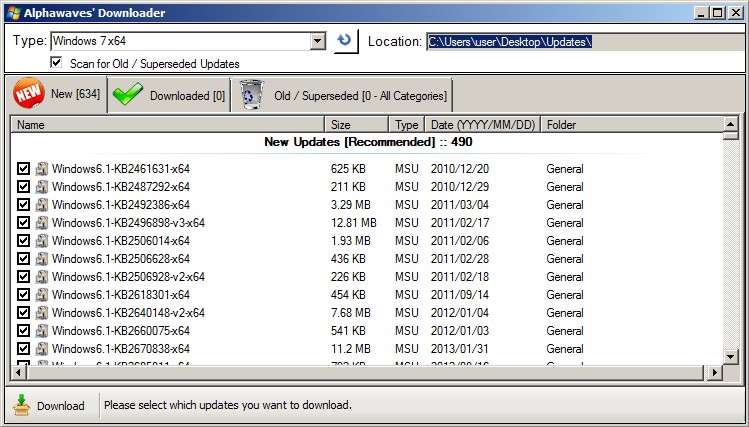
Task: Click the file icon for Windows6.1-KB2506928-v2-x64
Action: pos(42,277)
